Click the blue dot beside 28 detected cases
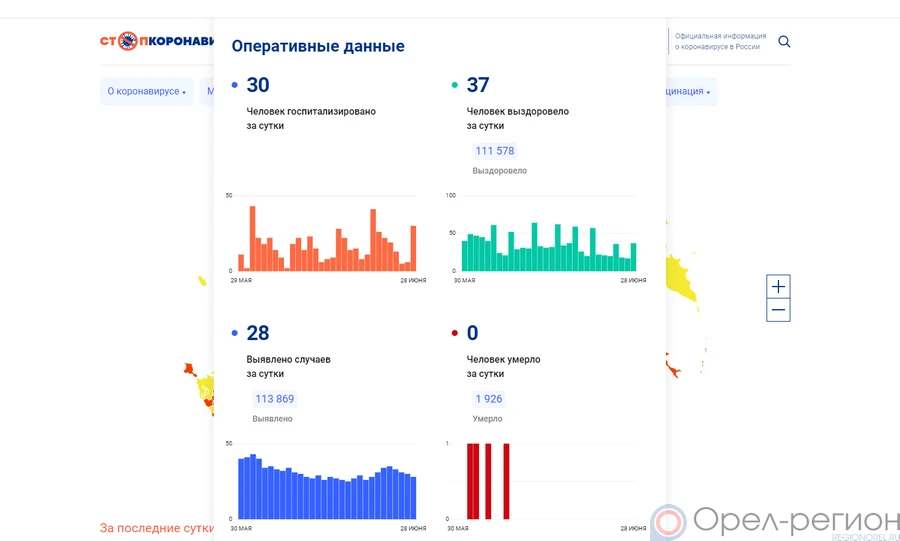900x541 pixels. [234, 334]
